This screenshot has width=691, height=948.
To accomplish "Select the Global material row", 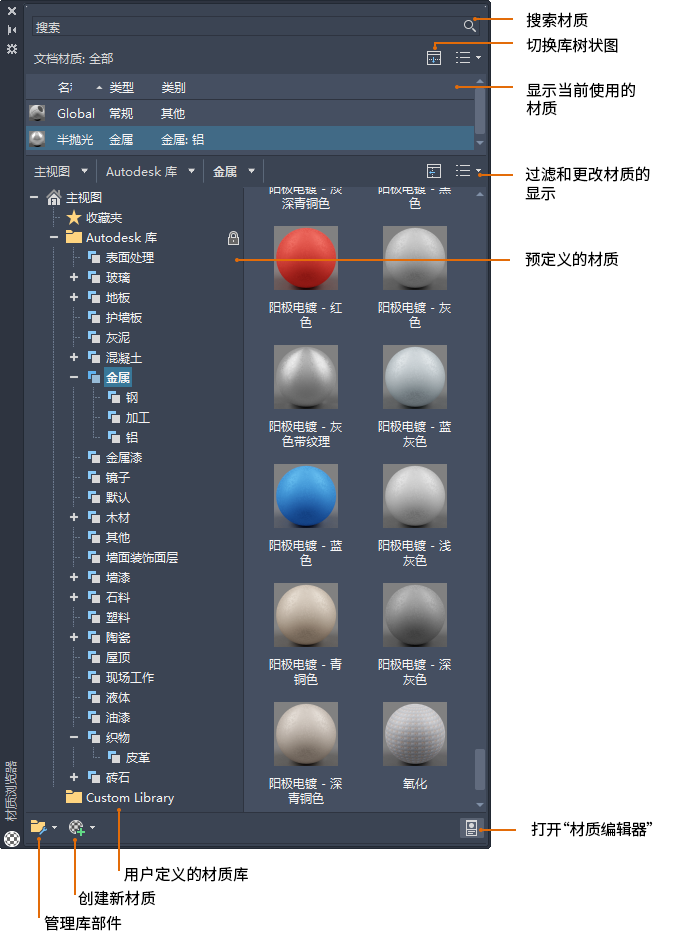I will [250, 113].
